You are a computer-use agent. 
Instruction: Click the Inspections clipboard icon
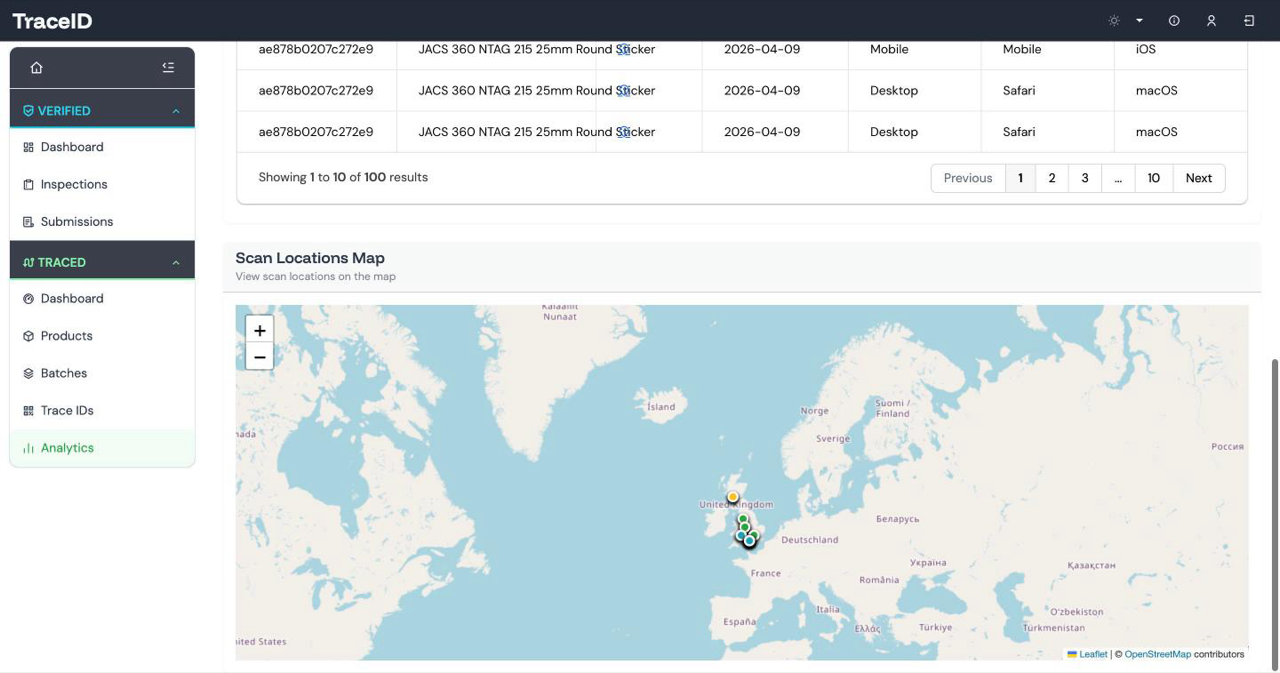click(29, 185)
